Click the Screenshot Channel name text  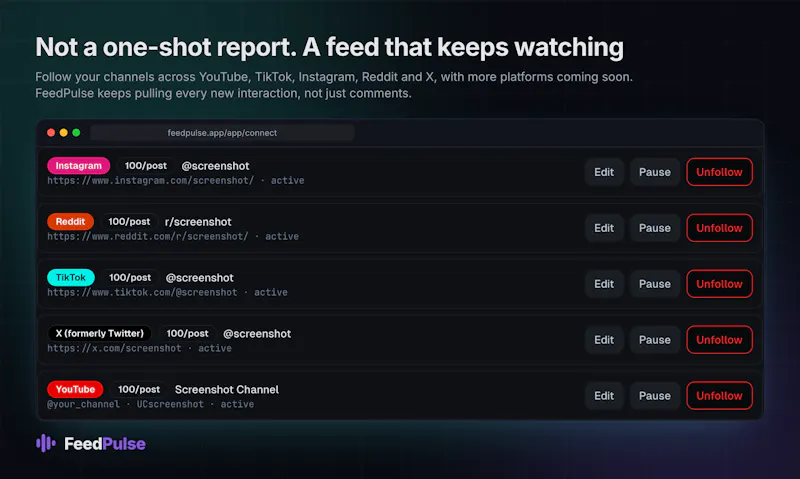point(227,390)
